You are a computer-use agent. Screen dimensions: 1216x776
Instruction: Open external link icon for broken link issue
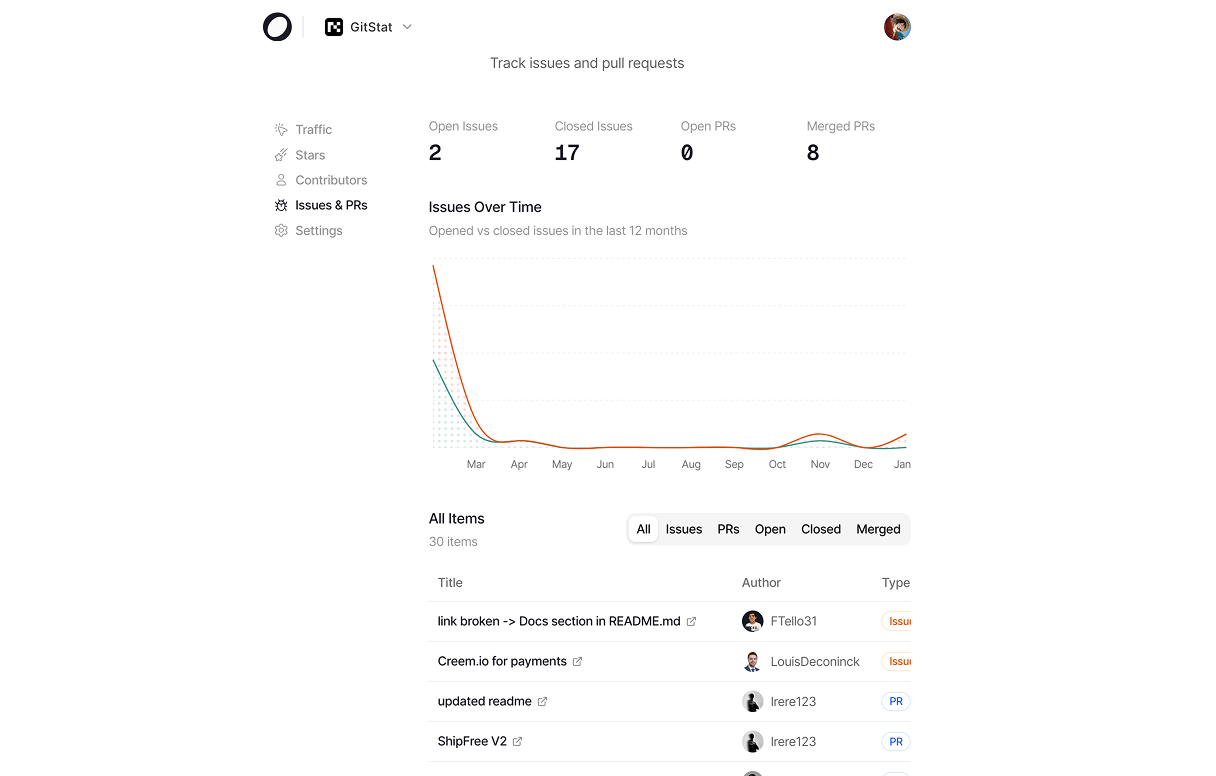tap(691, 621)
